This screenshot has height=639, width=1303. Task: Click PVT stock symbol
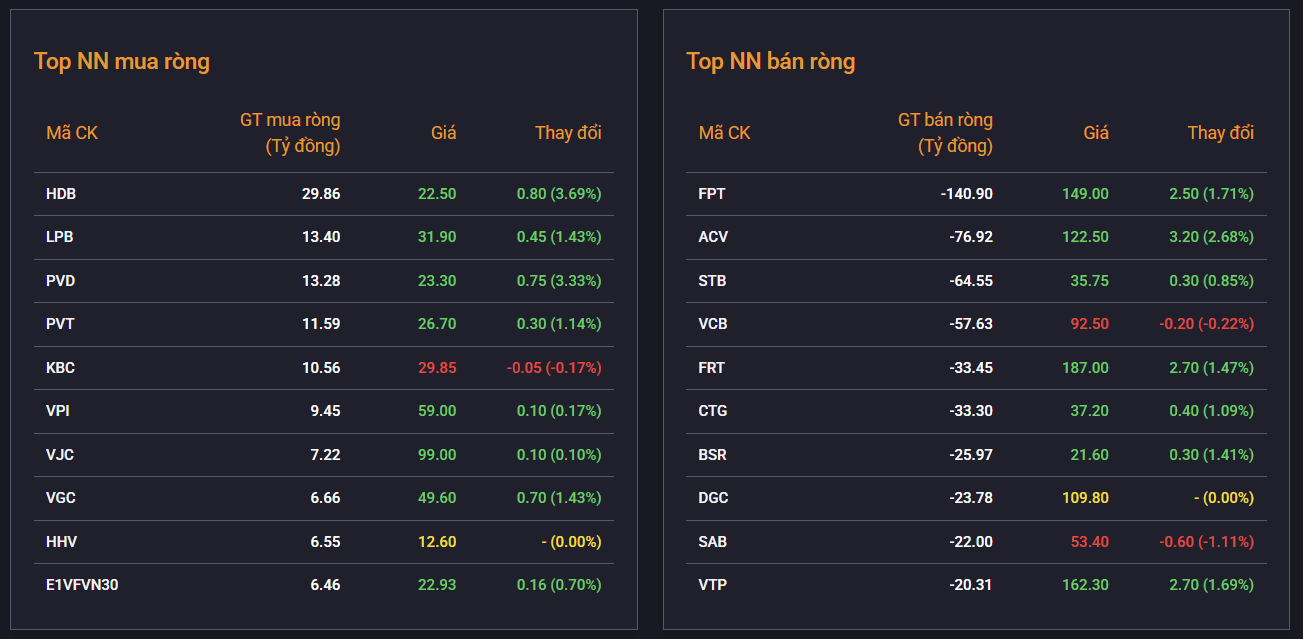(60, 324)
